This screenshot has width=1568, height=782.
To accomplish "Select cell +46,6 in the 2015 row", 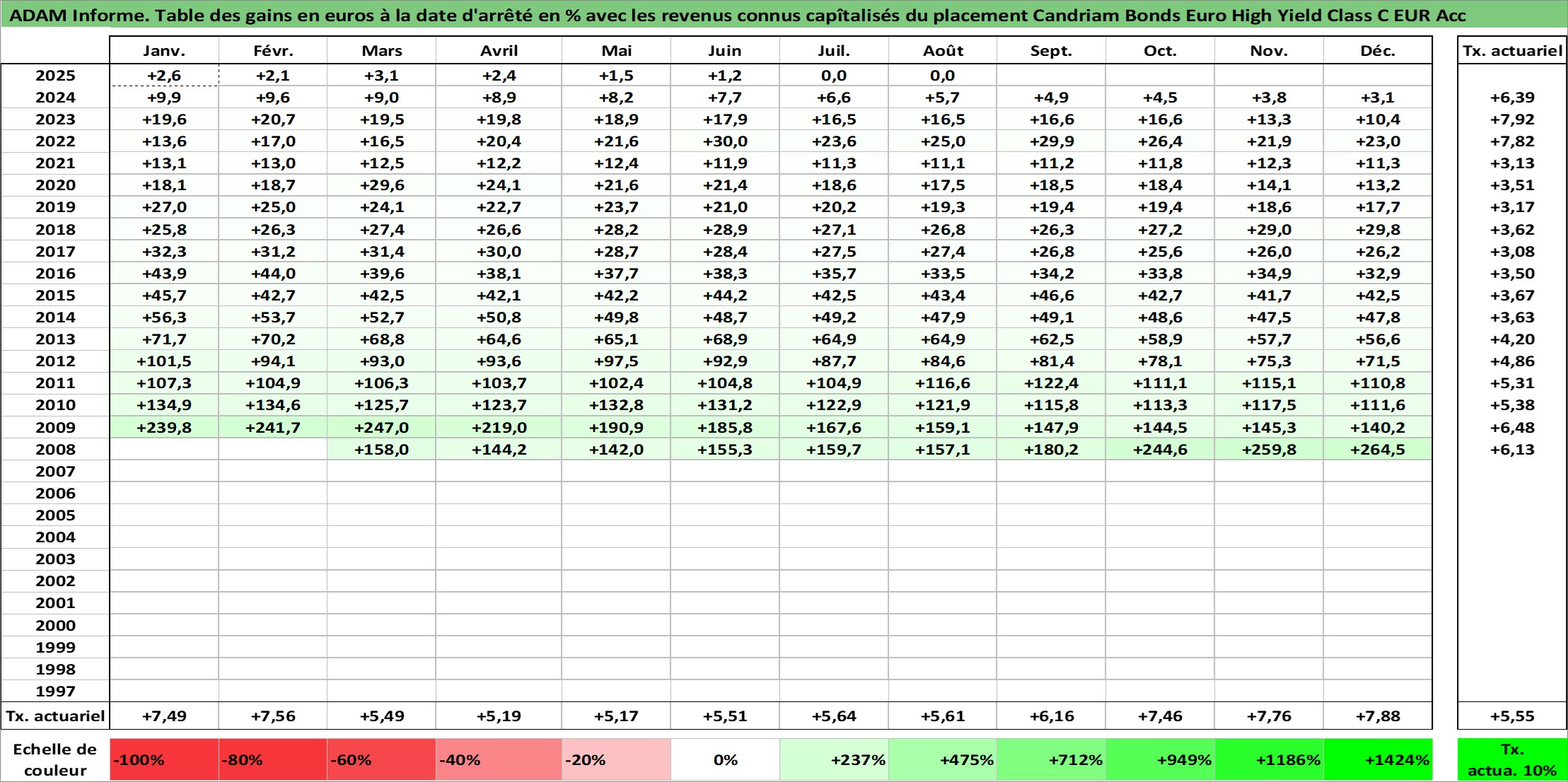I will click(x=1052, y=296).
